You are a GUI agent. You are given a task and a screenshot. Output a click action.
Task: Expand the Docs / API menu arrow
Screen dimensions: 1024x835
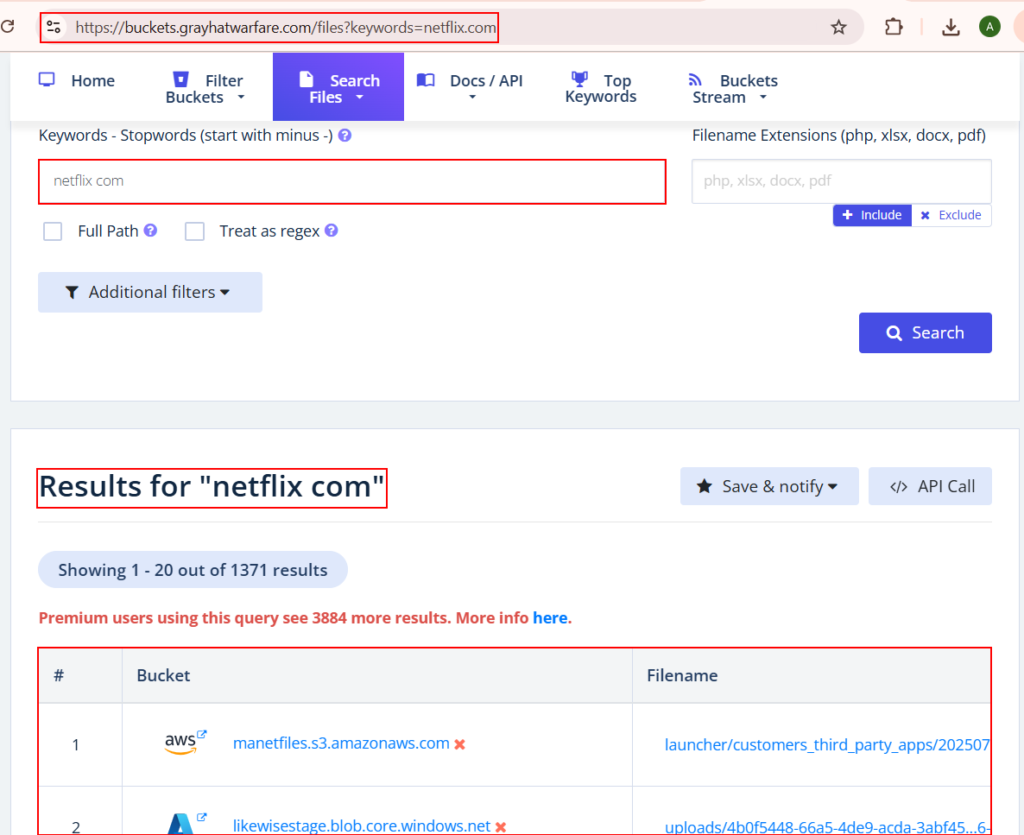click(x=472, y=97)
